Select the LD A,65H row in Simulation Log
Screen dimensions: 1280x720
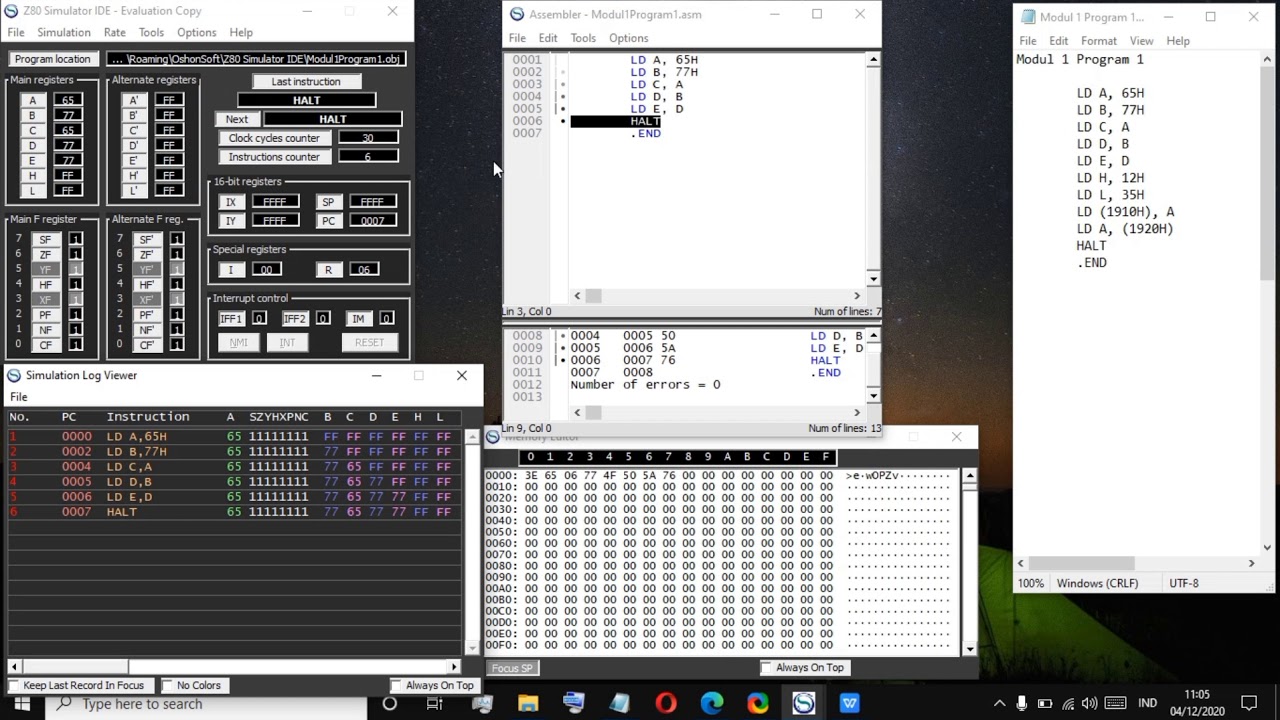click(x=234, y=437)
